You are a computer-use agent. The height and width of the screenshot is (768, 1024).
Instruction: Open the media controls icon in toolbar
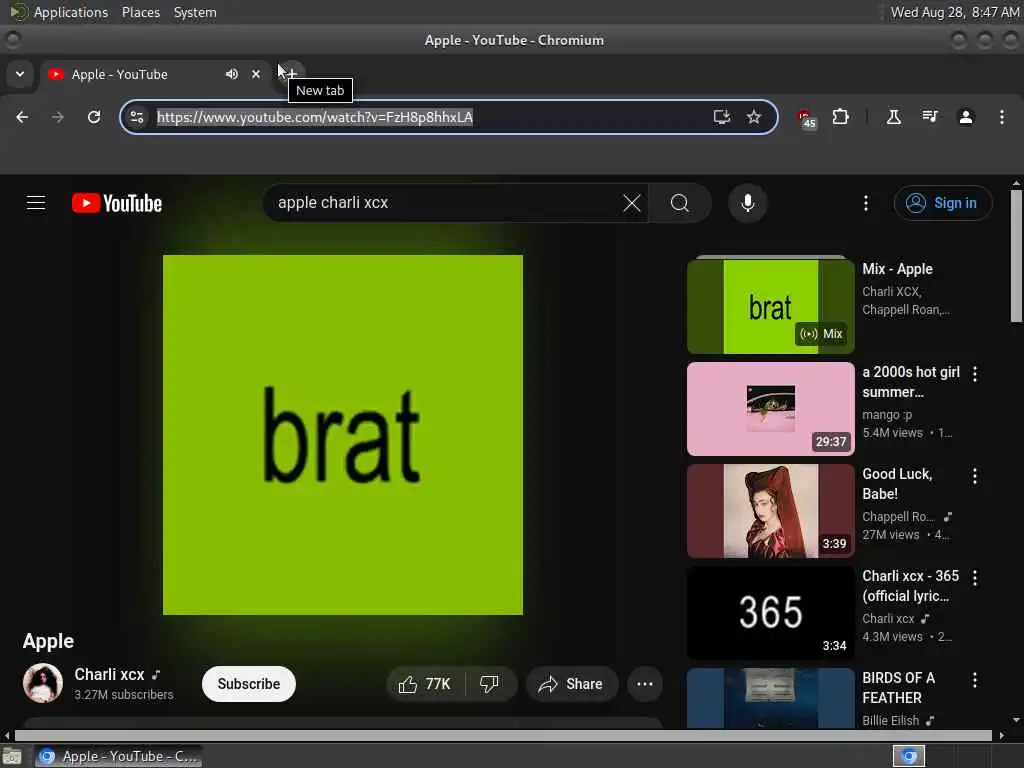(930, 117)
